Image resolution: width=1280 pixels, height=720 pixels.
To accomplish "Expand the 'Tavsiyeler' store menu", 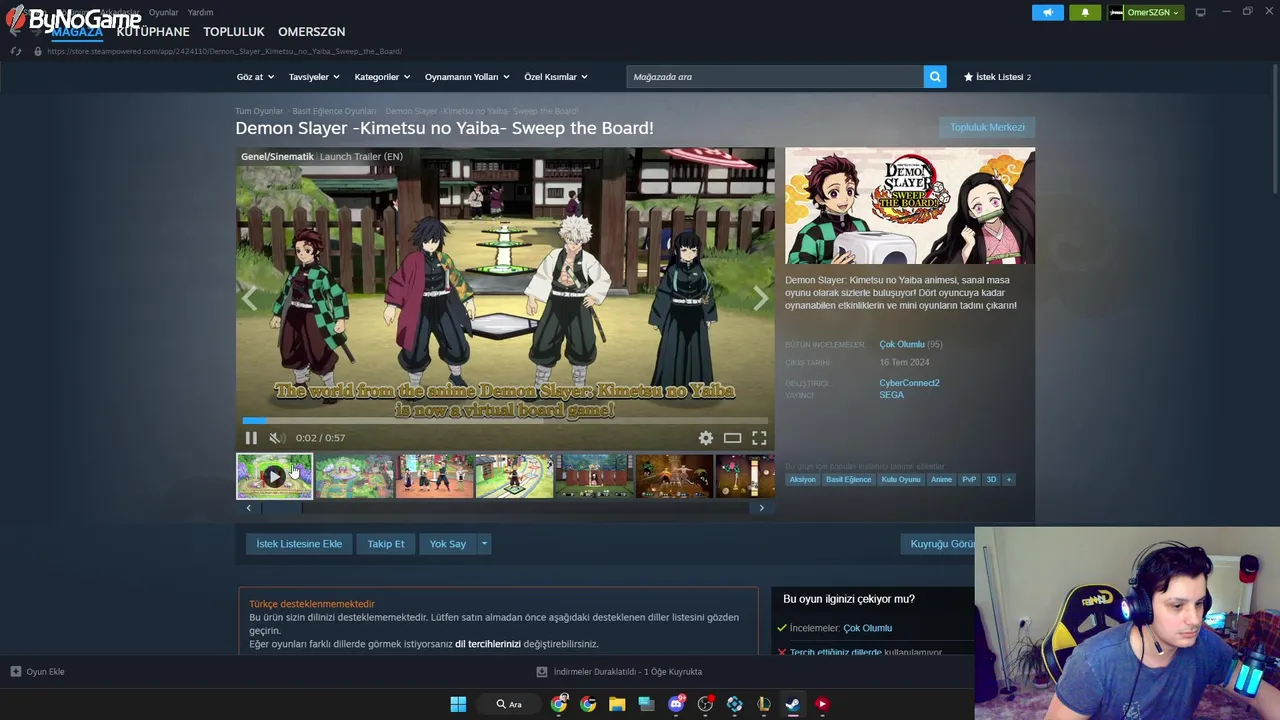I will tap(314, 77).
